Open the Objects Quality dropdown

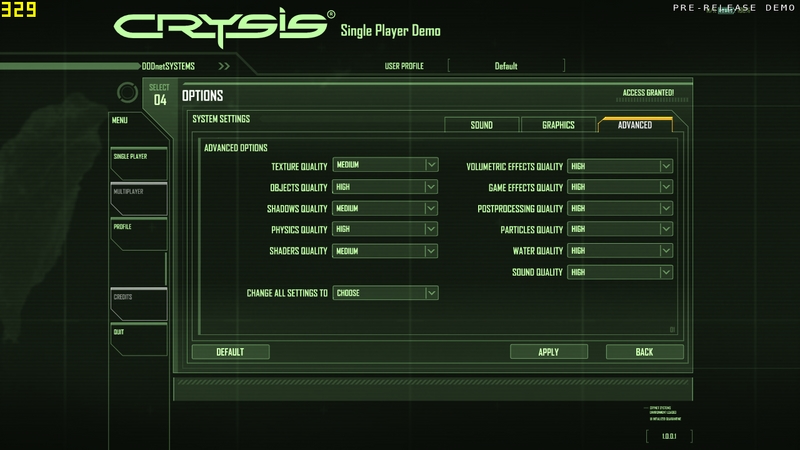click(x=385, y=187)
